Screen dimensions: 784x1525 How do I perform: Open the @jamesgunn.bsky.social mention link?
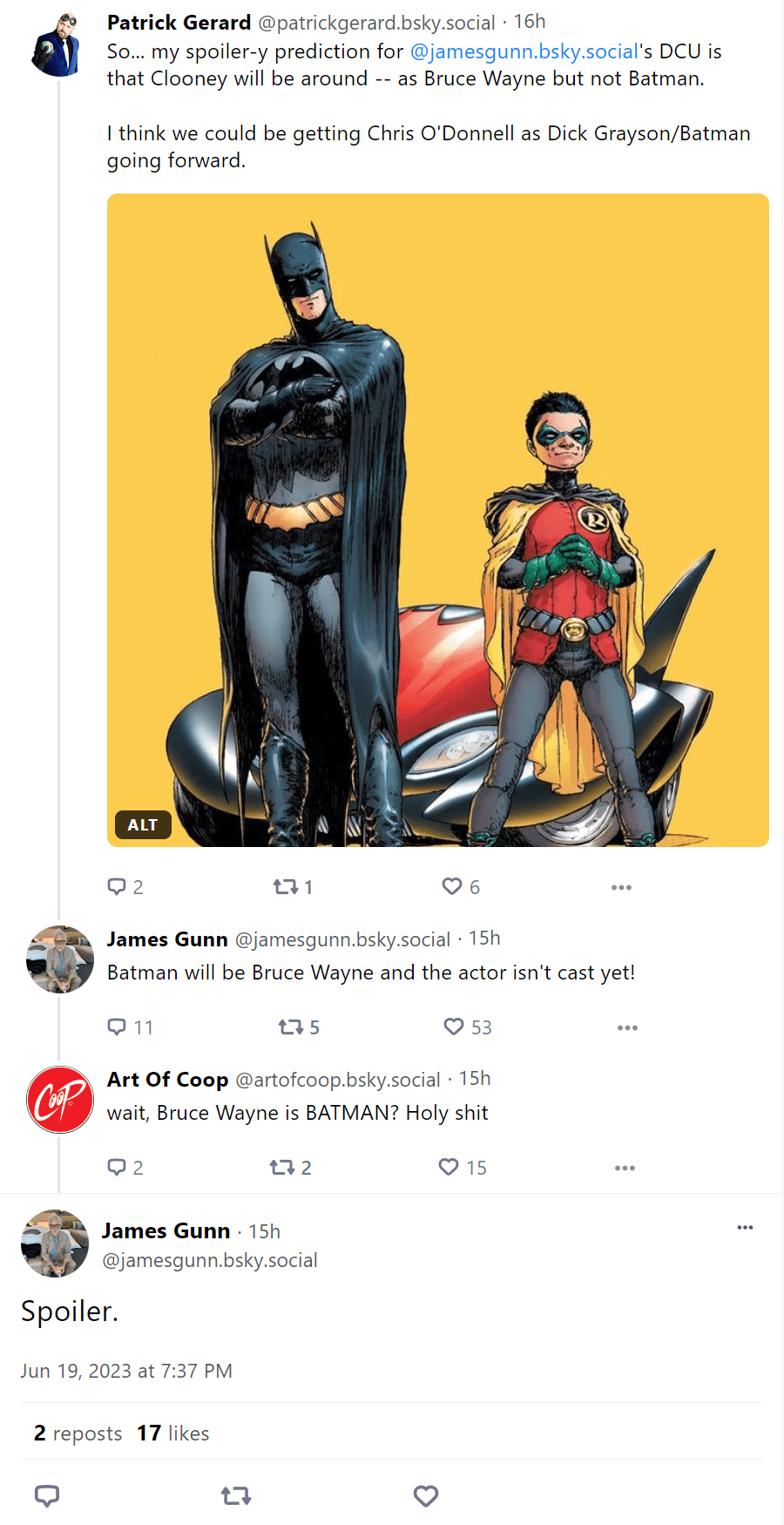(523, 51)
